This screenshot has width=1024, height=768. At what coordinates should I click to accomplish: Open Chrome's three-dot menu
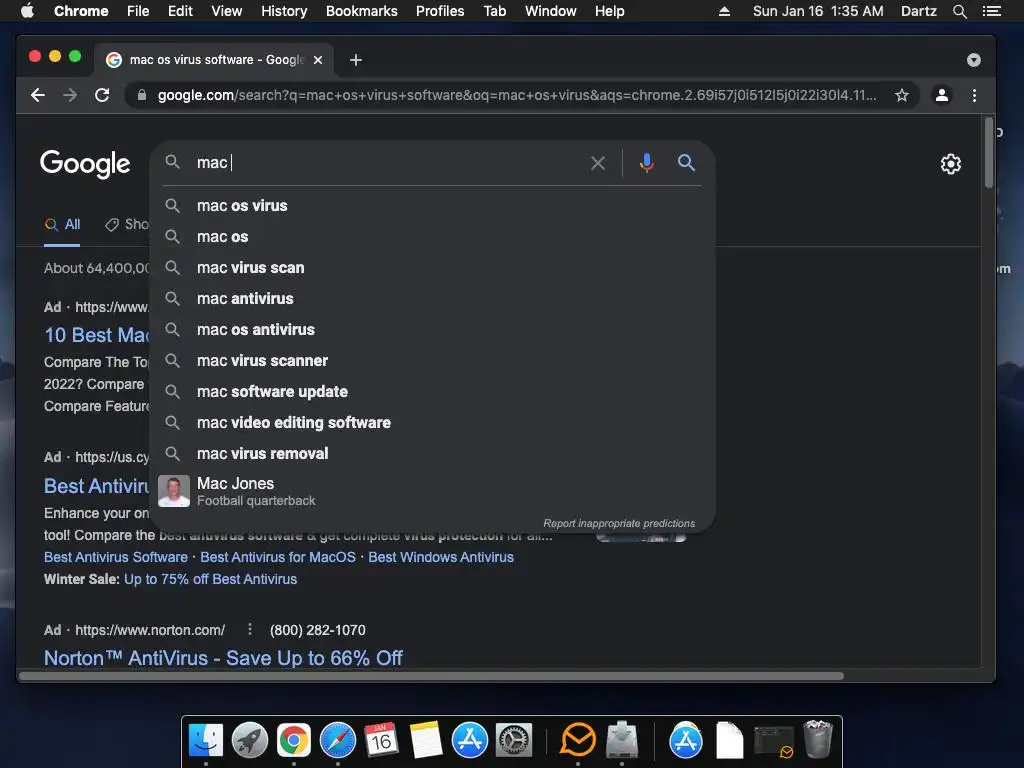coord(974,95)
